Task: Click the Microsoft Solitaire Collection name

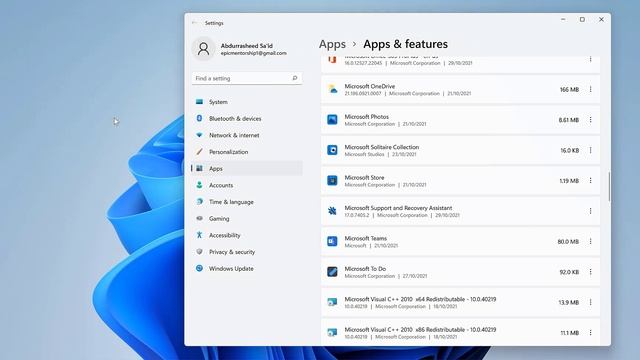Action: coord(382,147)
